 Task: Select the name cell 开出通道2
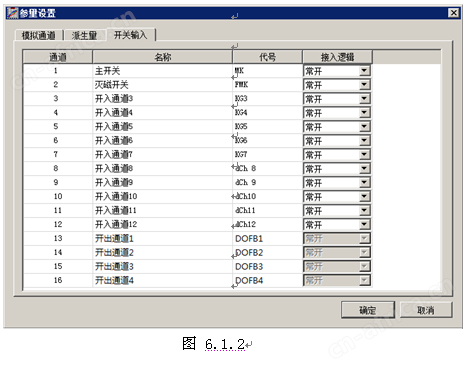click(163, 253)
